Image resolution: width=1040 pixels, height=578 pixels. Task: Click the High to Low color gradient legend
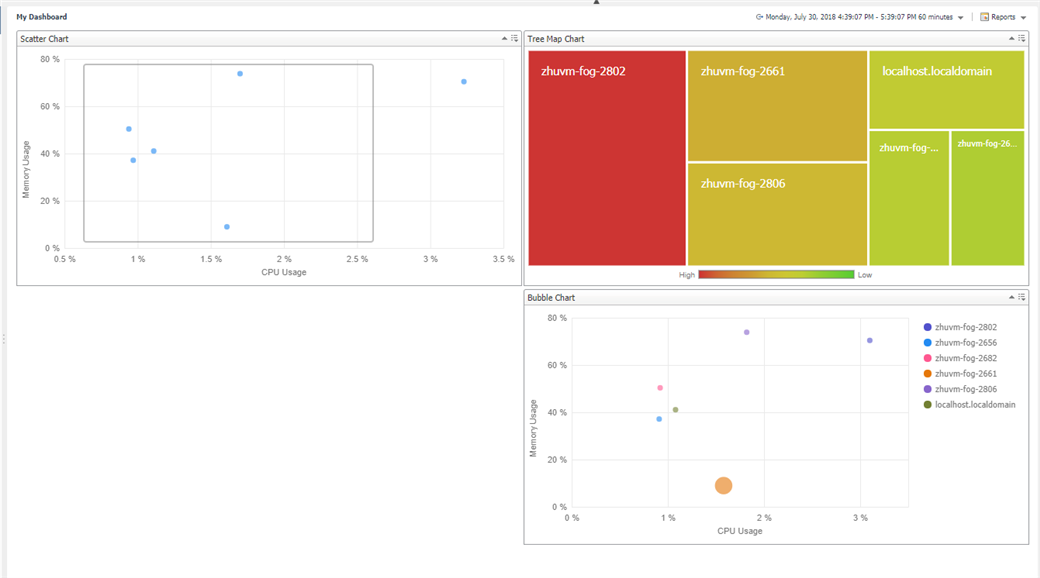(x=776, y=275)
